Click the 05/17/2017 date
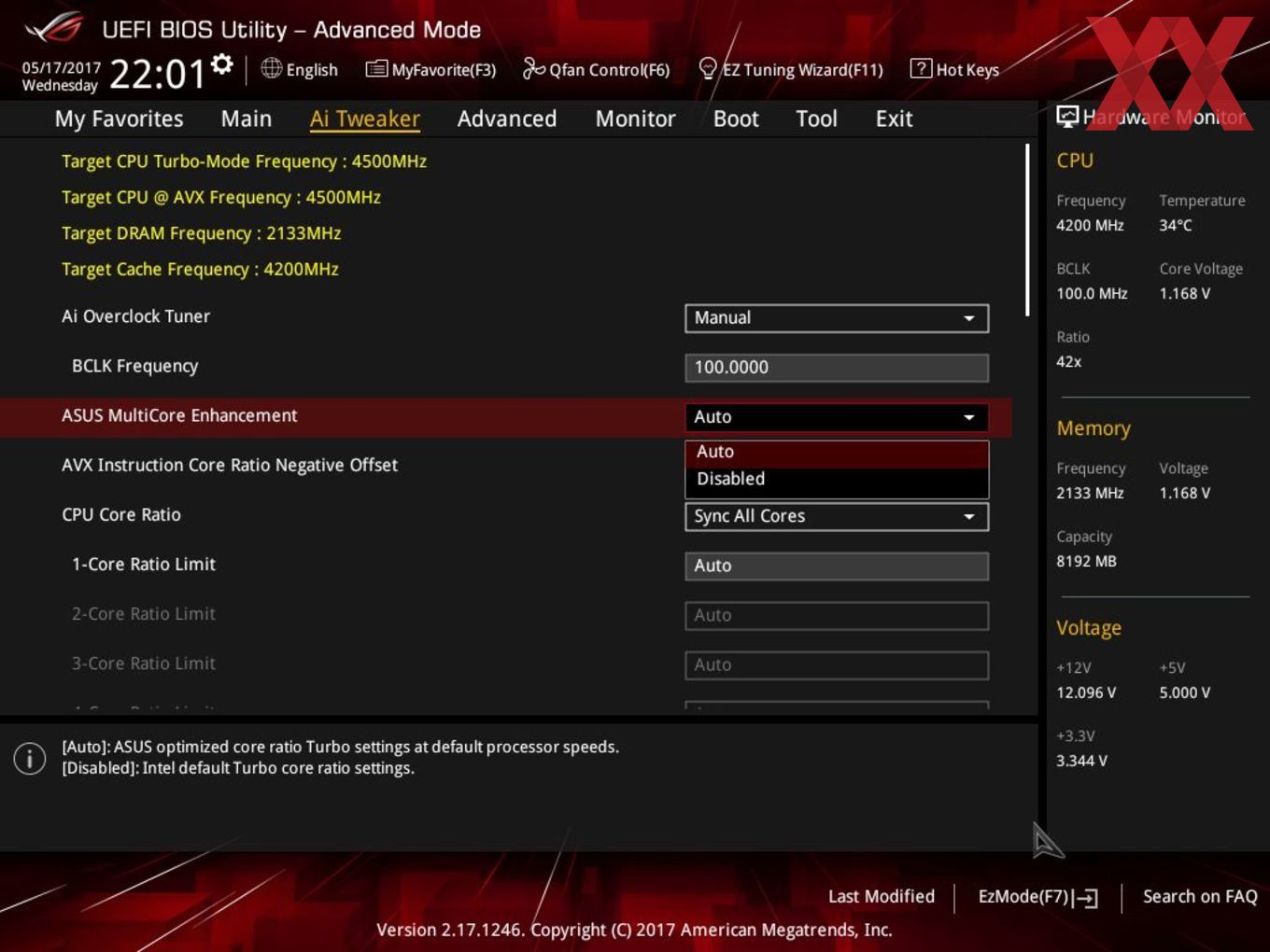This screenshot has width=1270, height=952. 61,68
